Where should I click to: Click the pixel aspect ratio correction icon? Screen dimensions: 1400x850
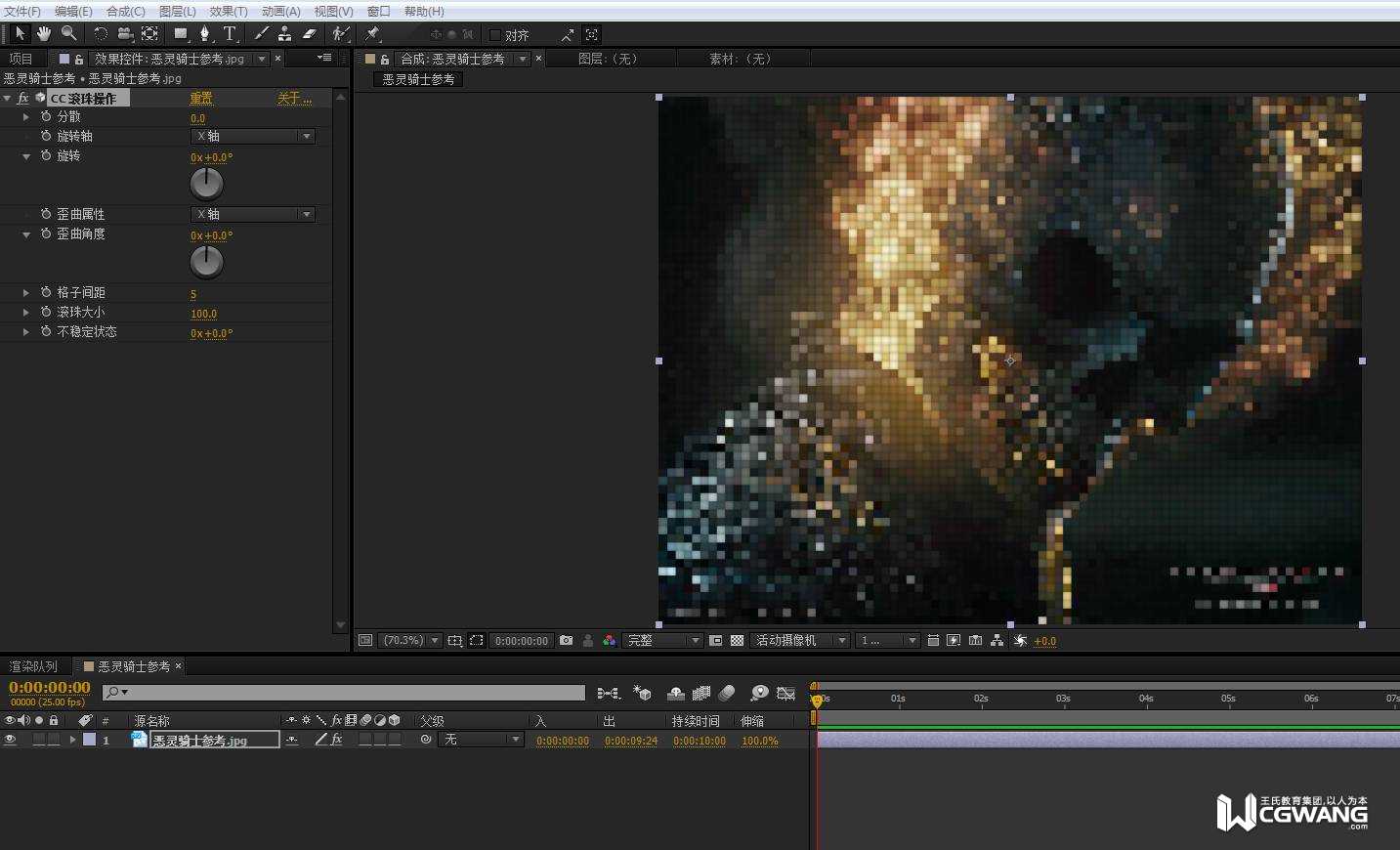coord(933,641)
